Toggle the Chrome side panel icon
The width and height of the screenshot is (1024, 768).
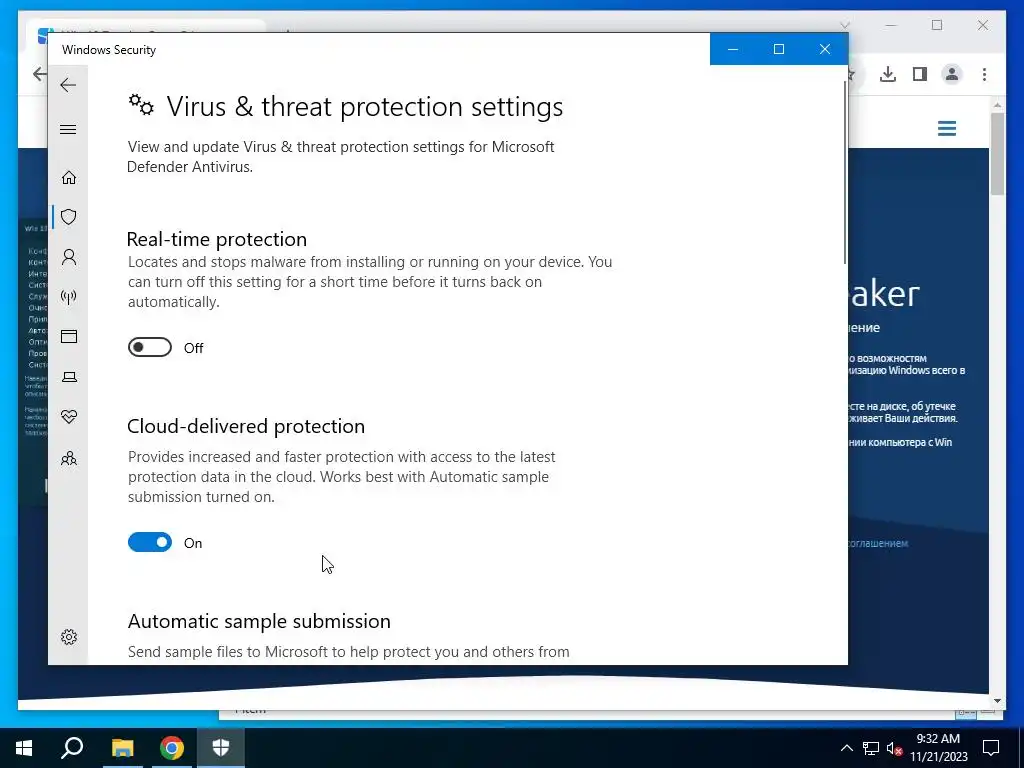tap(920, 74)
